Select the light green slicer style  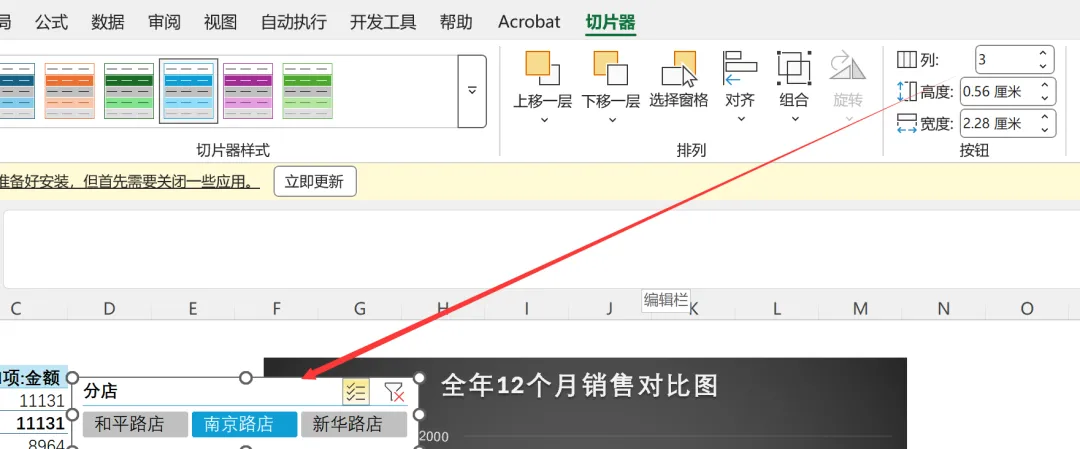pos(307,91)
